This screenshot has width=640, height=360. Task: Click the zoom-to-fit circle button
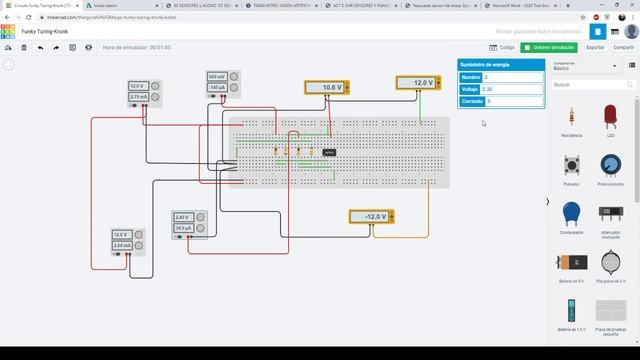click(x=8, y=64)
